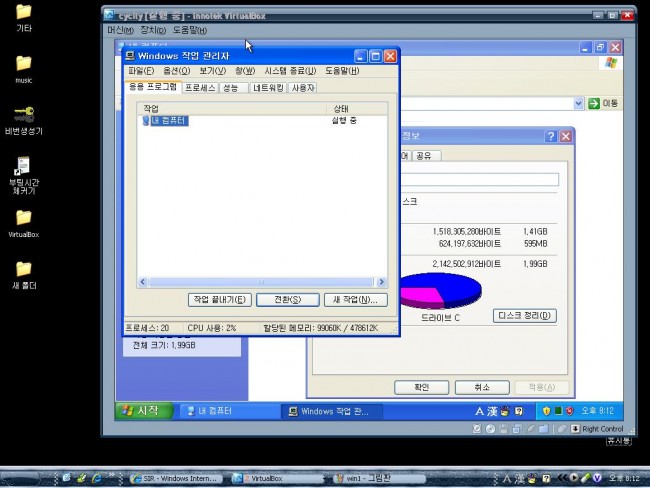This screenshot has width=650, height=488.
Task: Open the 기타 folder on the desktop
Action: pos(24,17)
